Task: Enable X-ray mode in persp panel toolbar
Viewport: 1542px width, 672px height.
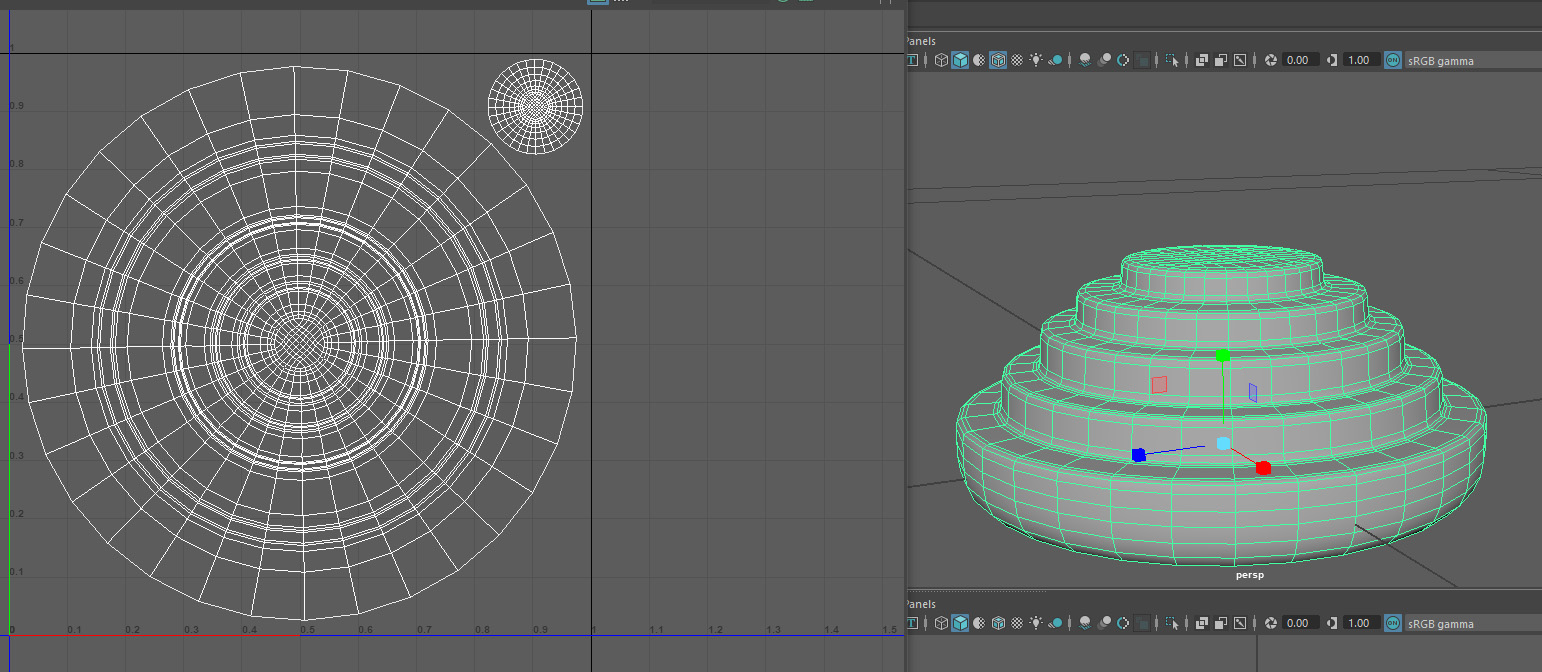Action: (x=1202, y=60)
